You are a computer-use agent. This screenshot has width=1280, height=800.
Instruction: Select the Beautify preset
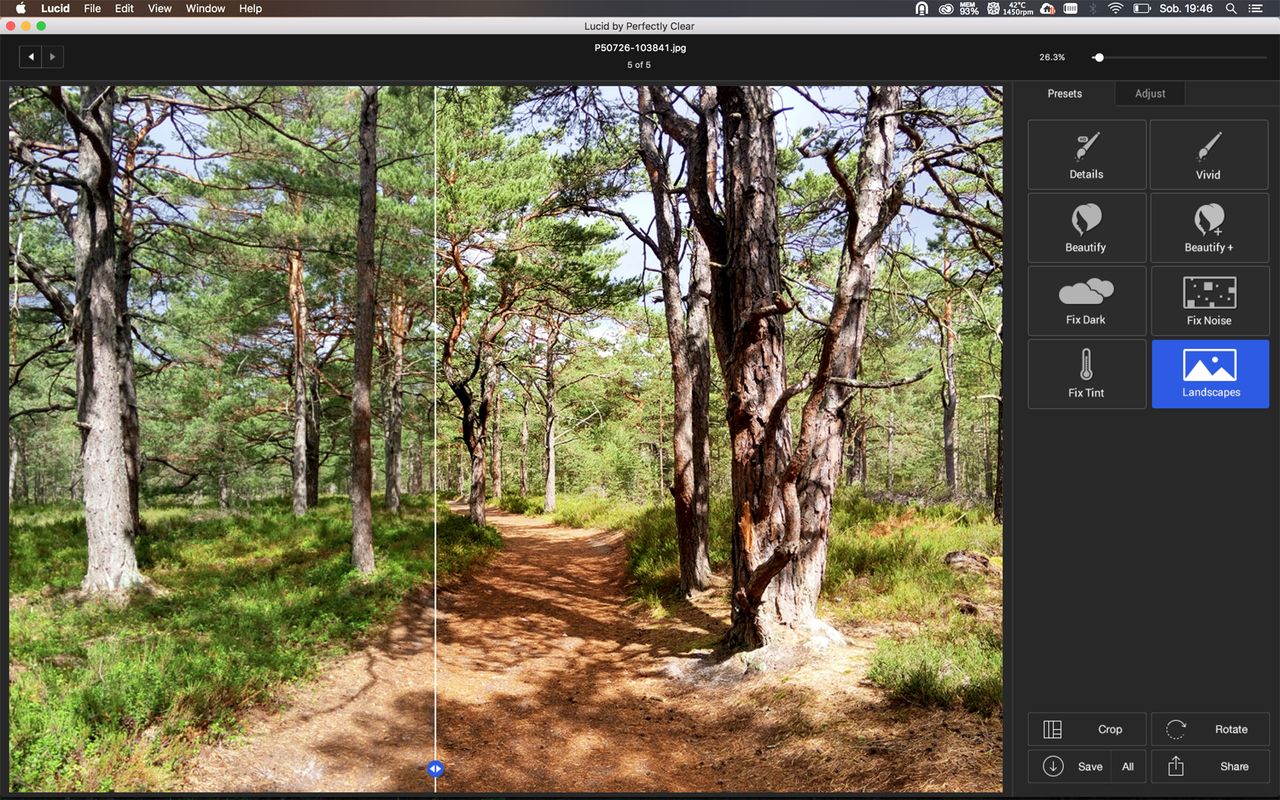click(1087, 228)
